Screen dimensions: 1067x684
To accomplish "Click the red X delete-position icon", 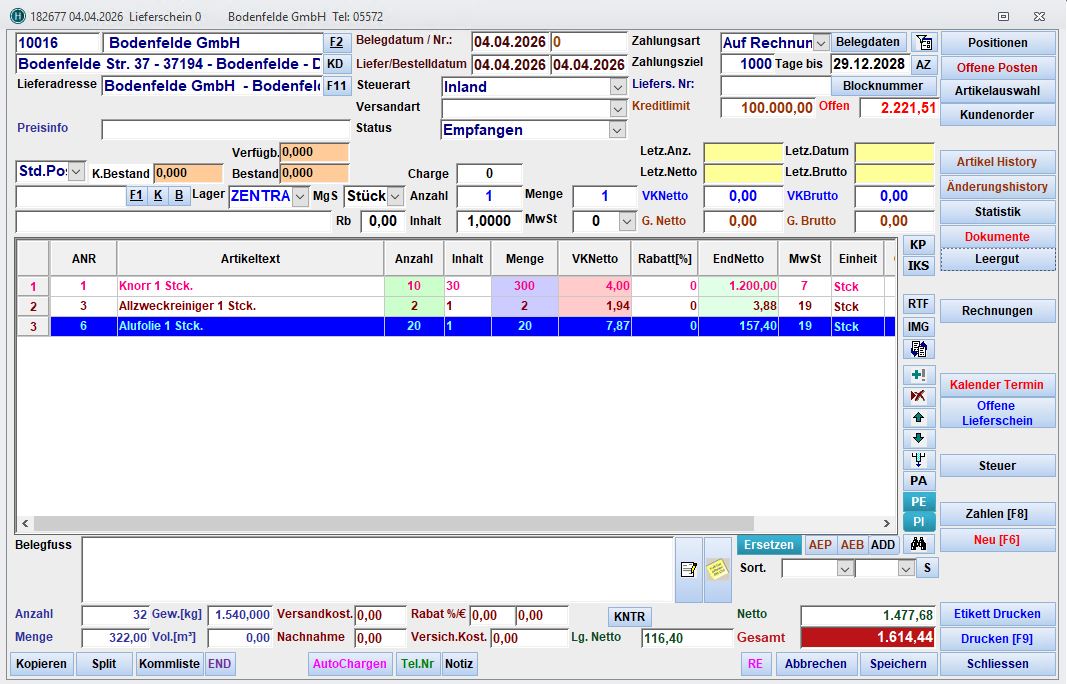I will [x=918, y=397].
